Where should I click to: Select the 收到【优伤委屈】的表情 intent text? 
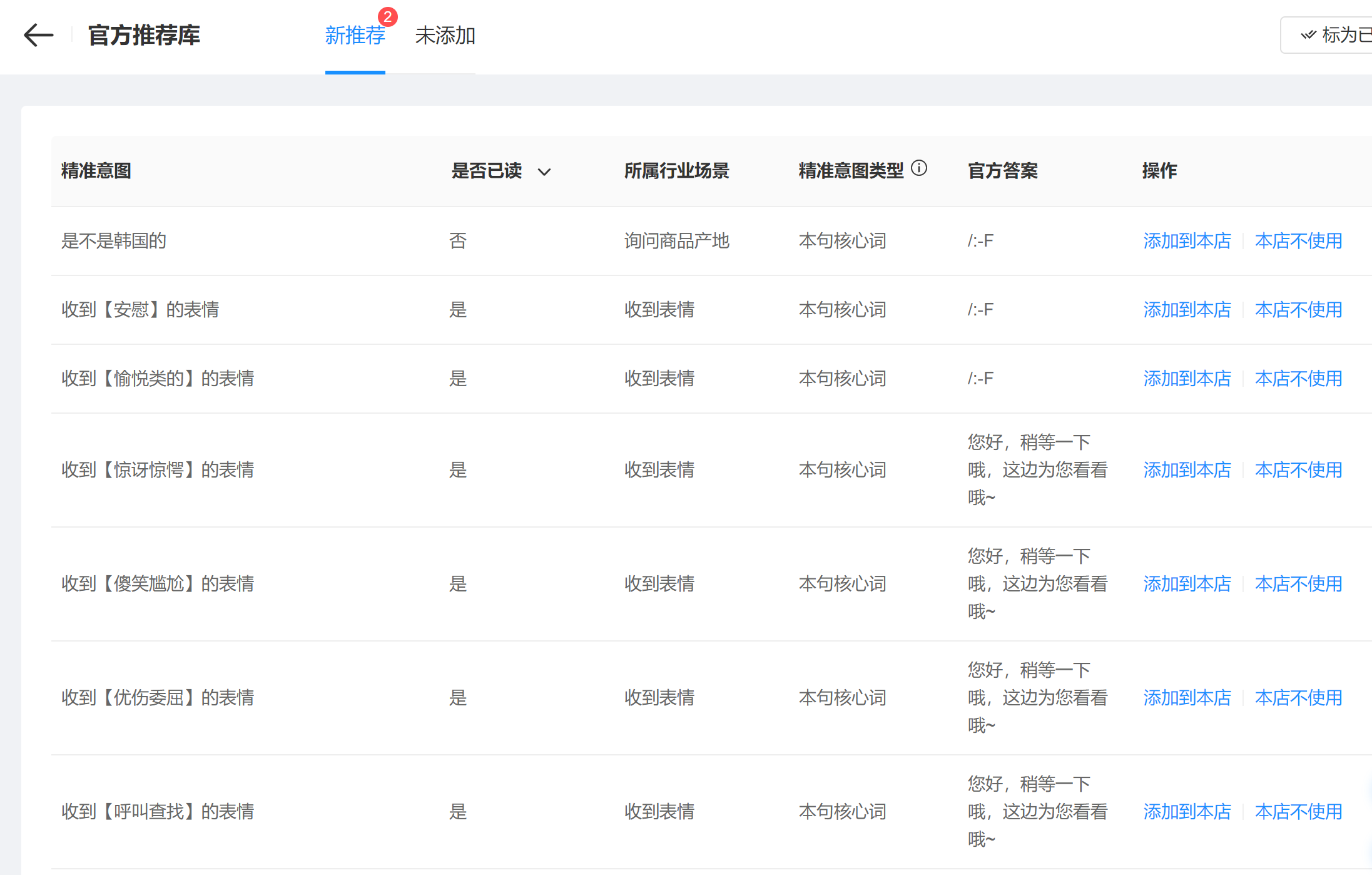tap(158, 698)
